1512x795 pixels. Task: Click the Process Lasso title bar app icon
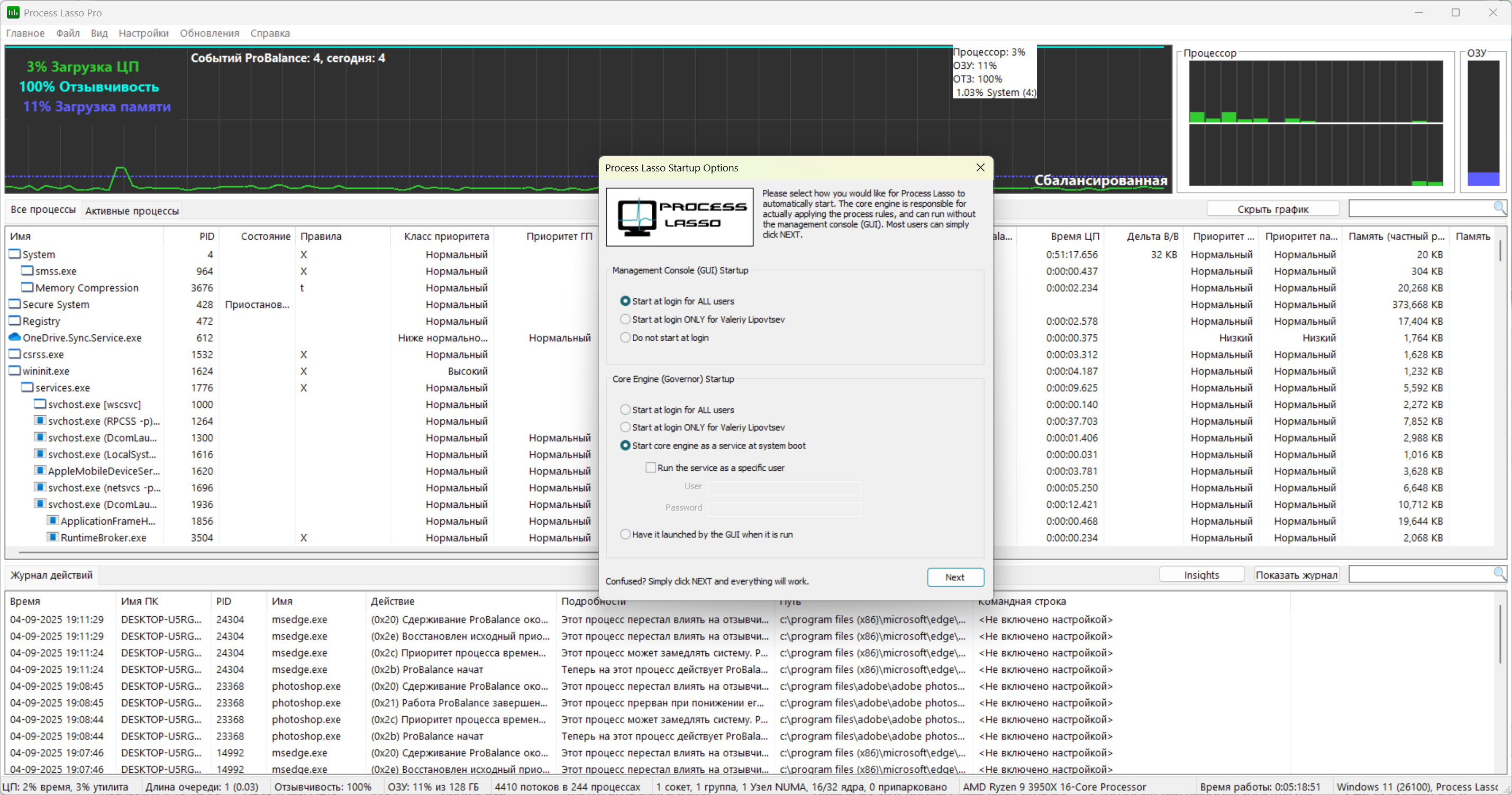12,12
